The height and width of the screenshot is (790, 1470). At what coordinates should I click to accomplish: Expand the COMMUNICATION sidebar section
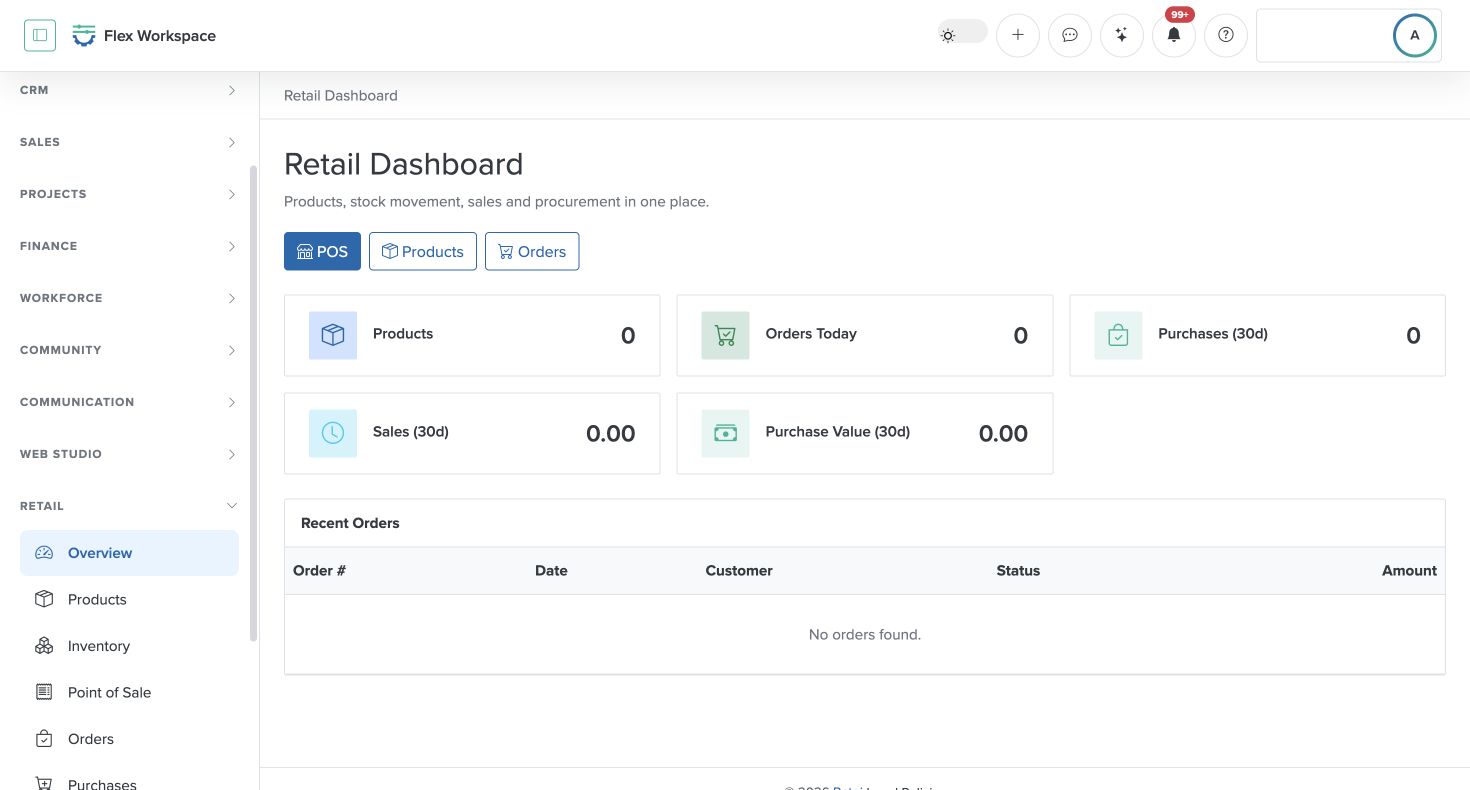coord(129,402)
